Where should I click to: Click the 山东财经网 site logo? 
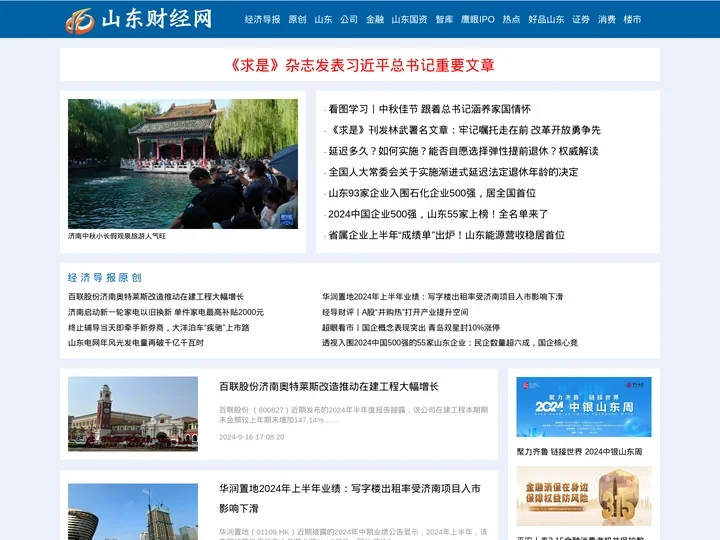click(139, 20)
